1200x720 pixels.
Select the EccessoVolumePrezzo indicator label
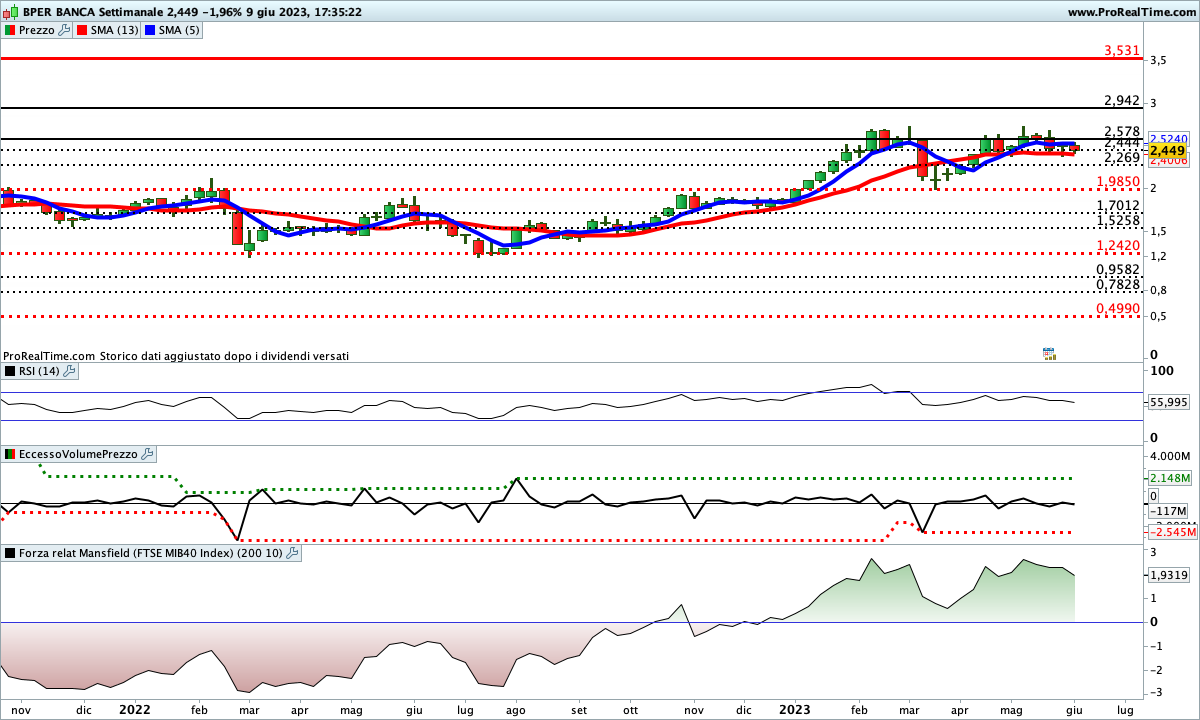[x=78, y=454]
